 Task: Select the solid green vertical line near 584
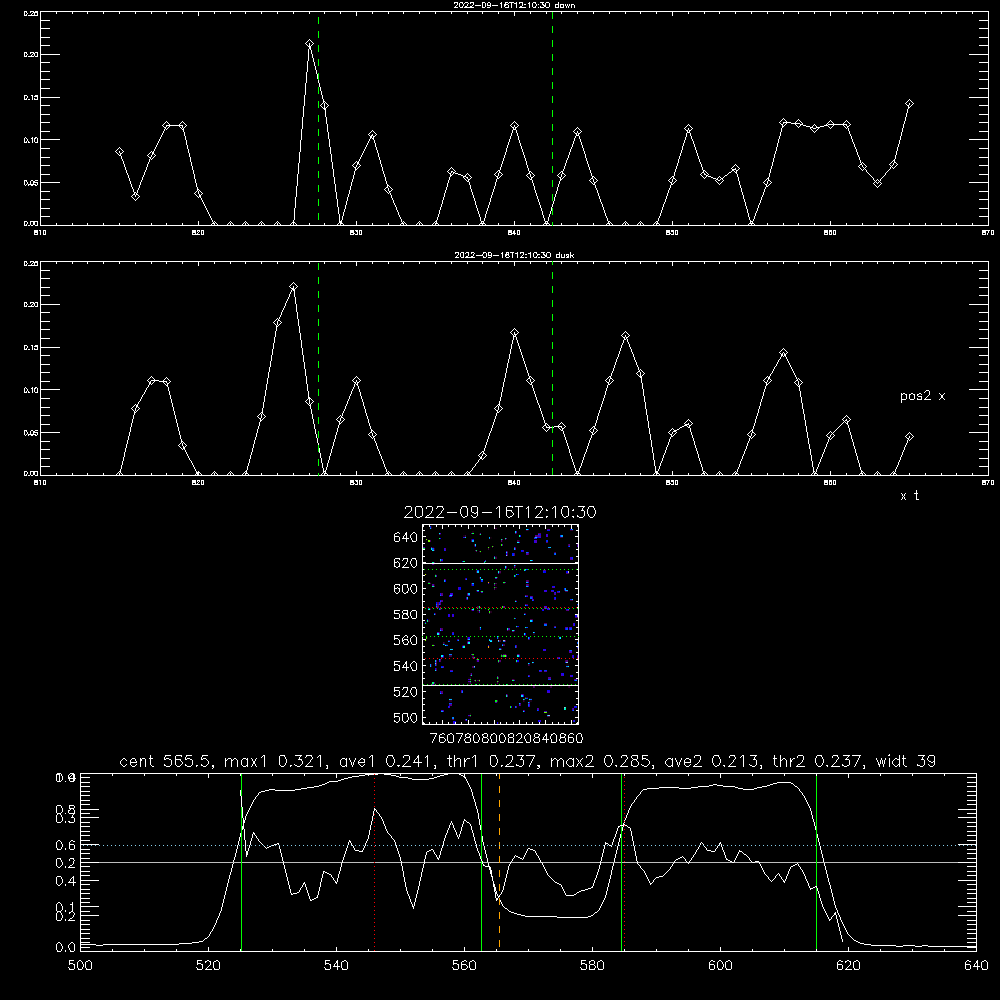pyautogui.click(x=621, y=861)
